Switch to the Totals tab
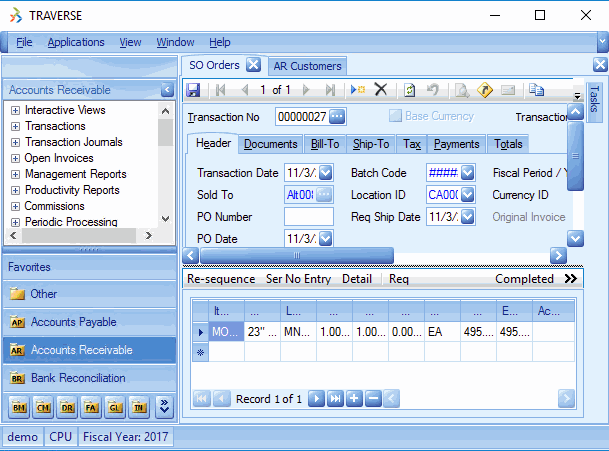 508,144
